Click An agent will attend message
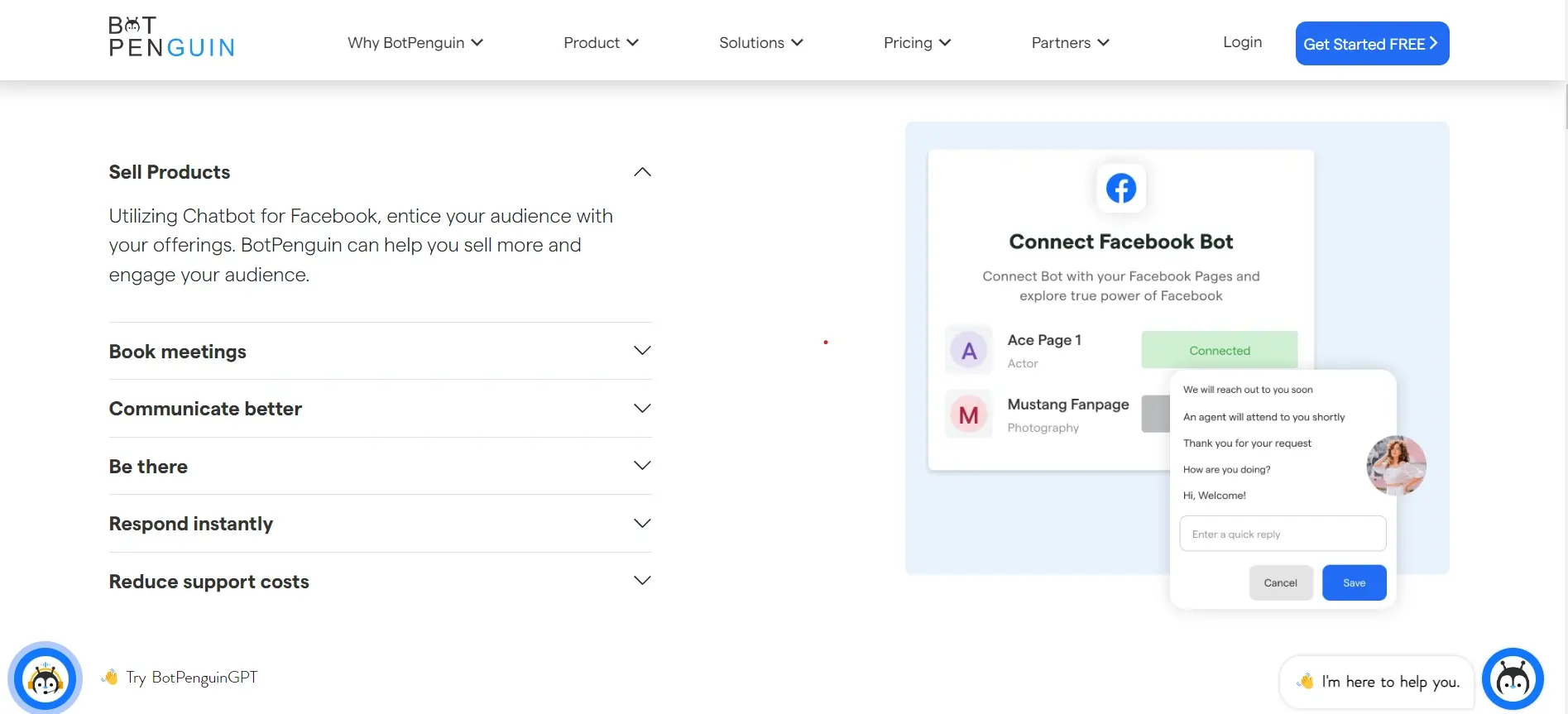The width and height of the screenshot is (1568, 714). [x=1264, y=417]
